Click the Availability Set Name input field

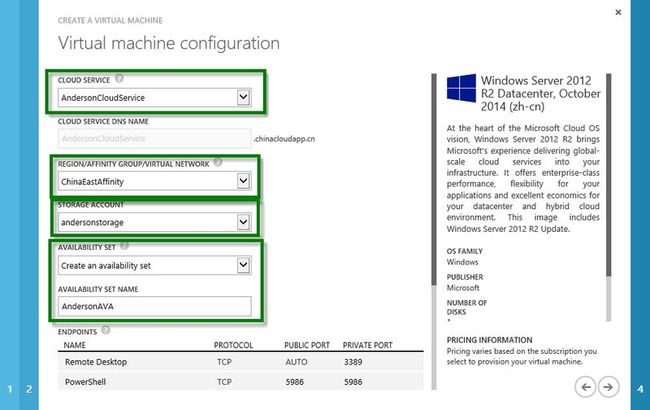point(155,306)
